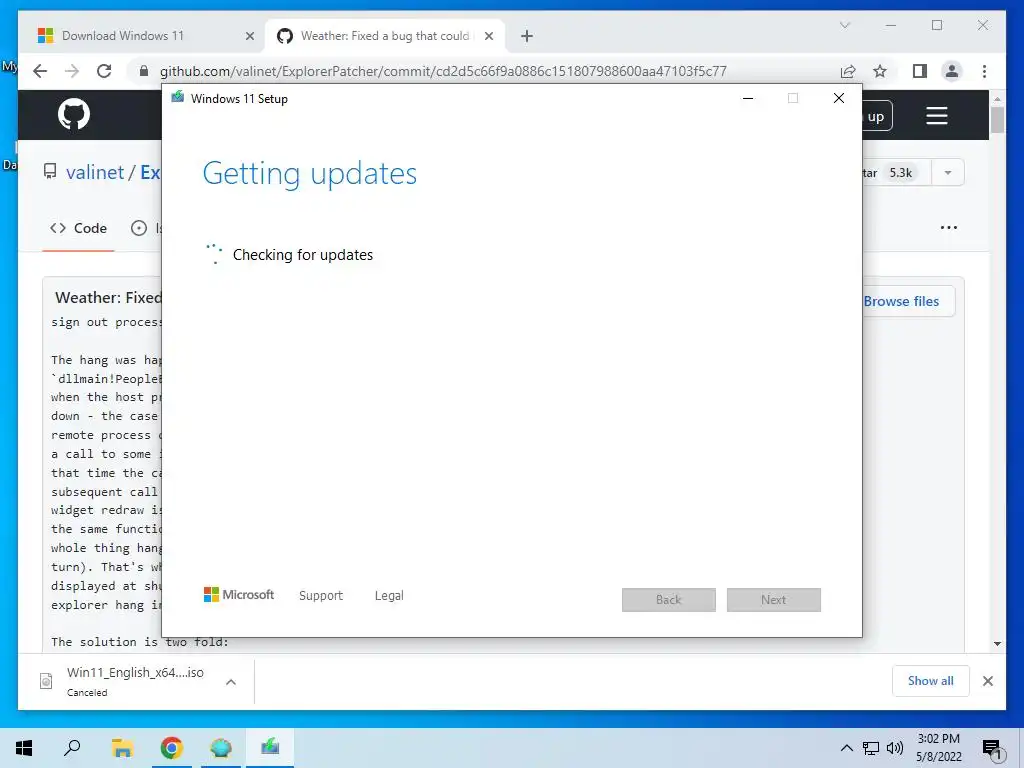Show hidden system tray icons

click(846, 748)
